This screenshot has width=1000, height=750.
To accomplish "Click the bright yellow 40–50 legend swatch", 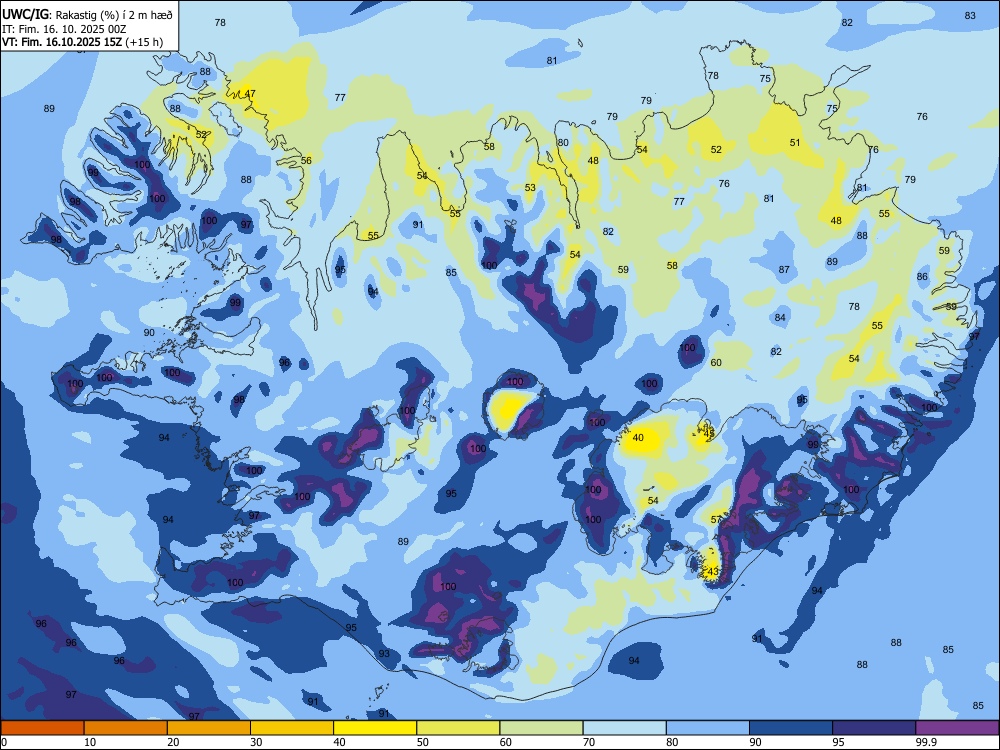I will coord(375,728).
